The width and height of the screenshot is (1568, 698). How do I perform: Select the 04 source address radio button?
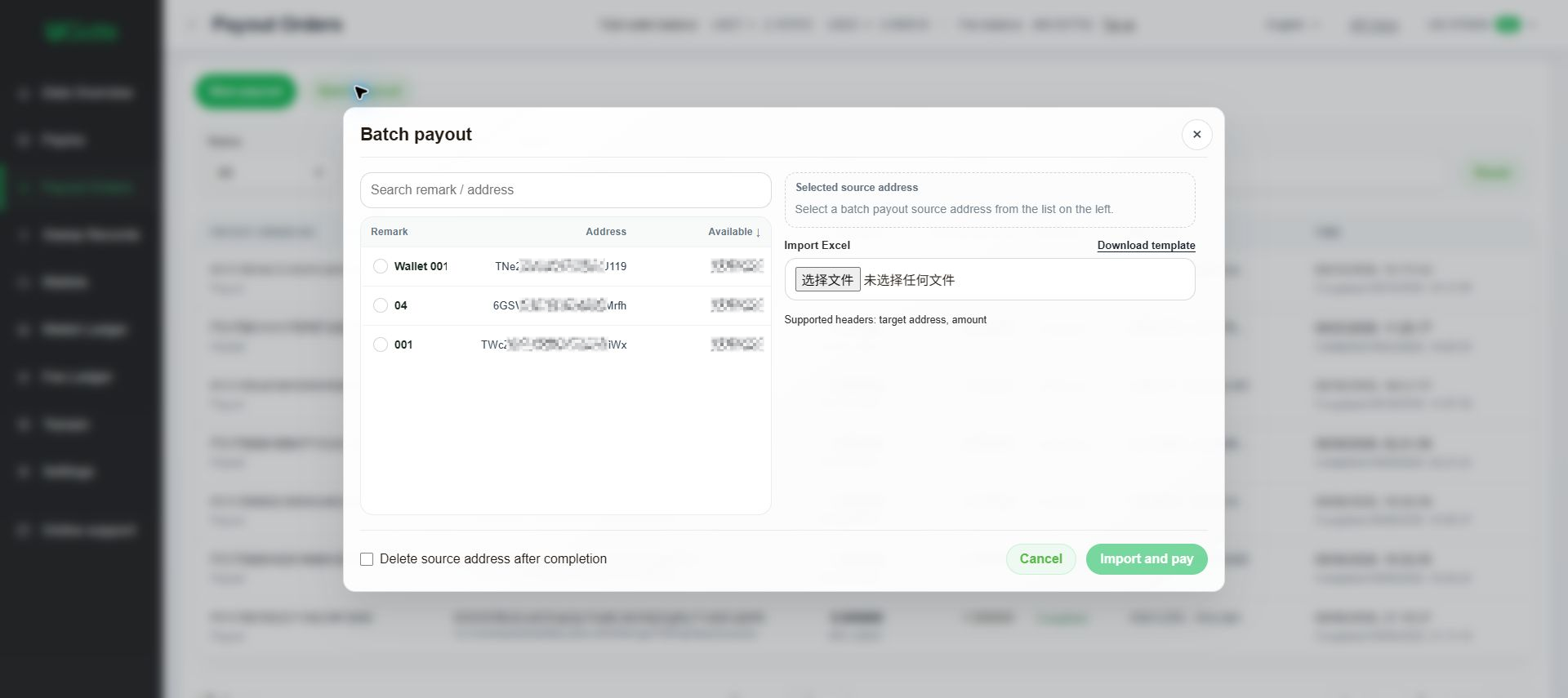(381, 305)
